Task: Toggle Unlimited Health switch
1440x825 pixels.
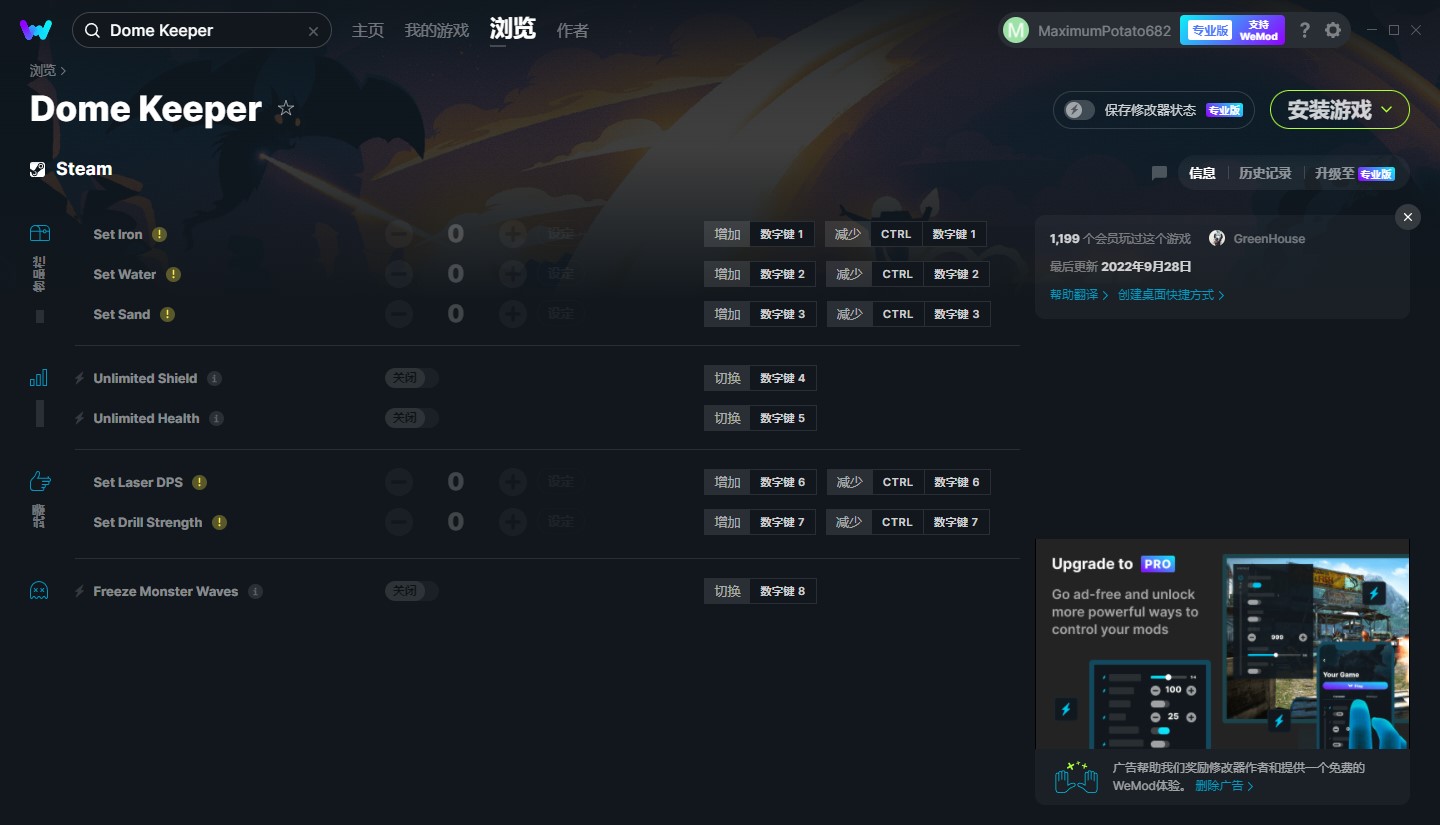Action: [x=411, y=418]
